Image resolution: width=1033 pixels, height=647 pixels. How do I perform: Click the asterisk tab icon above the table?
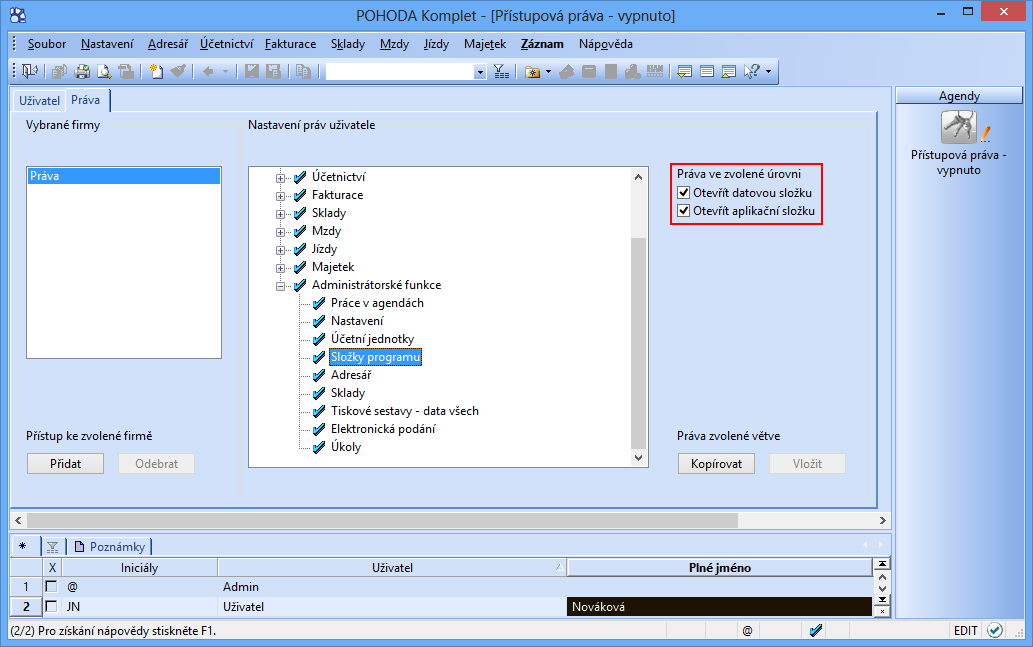click(22, 546)
